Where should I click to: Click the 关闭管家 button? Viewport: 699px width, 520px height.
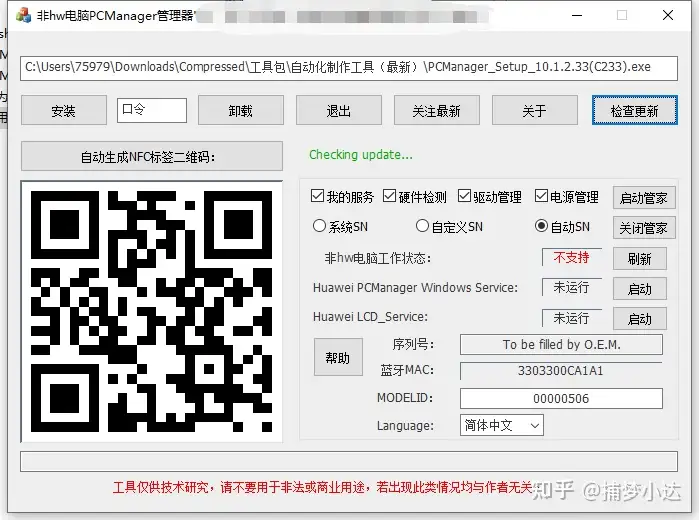click(644, 228)
